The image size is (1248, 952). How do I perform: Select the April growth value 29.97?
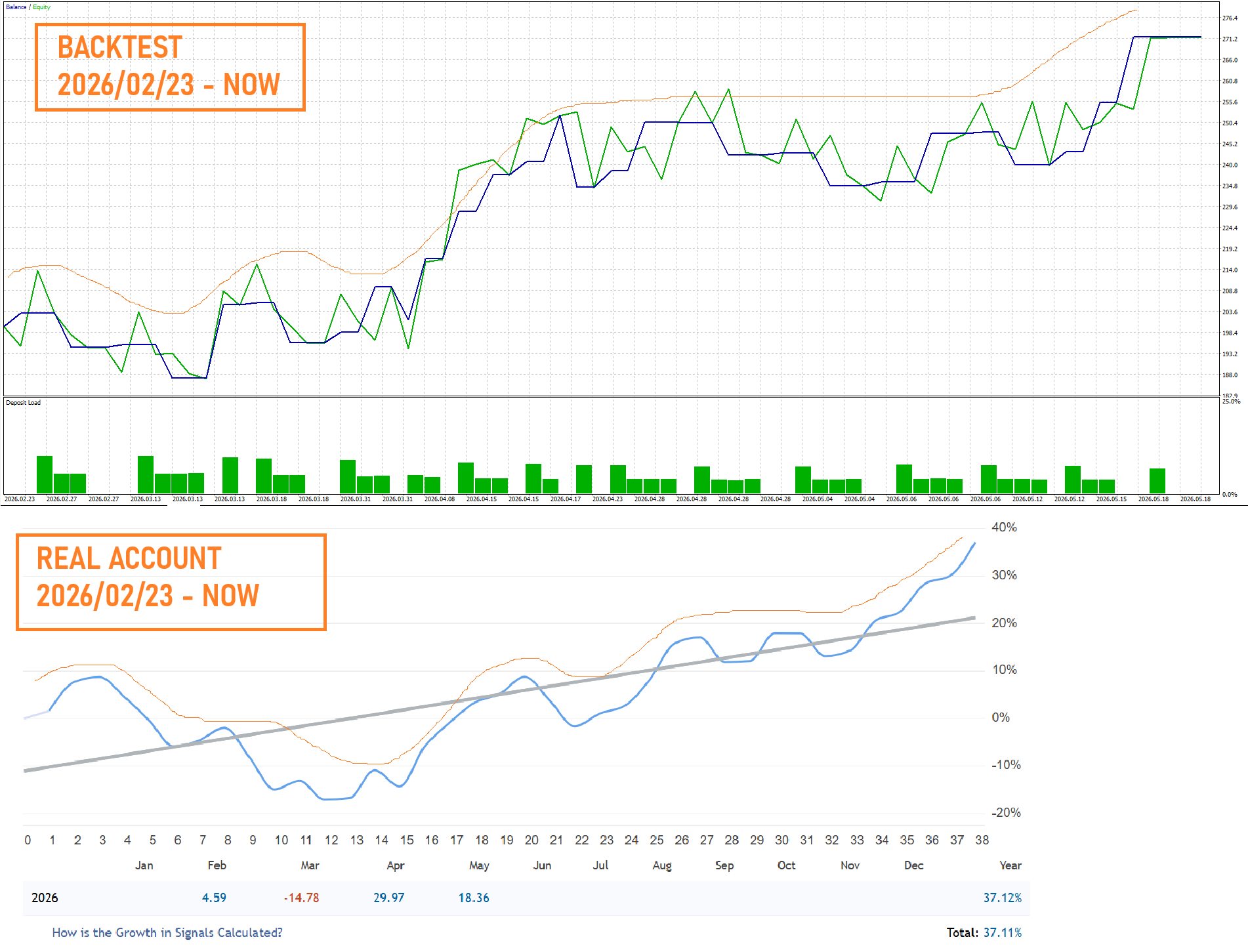[x=389, y=898]
